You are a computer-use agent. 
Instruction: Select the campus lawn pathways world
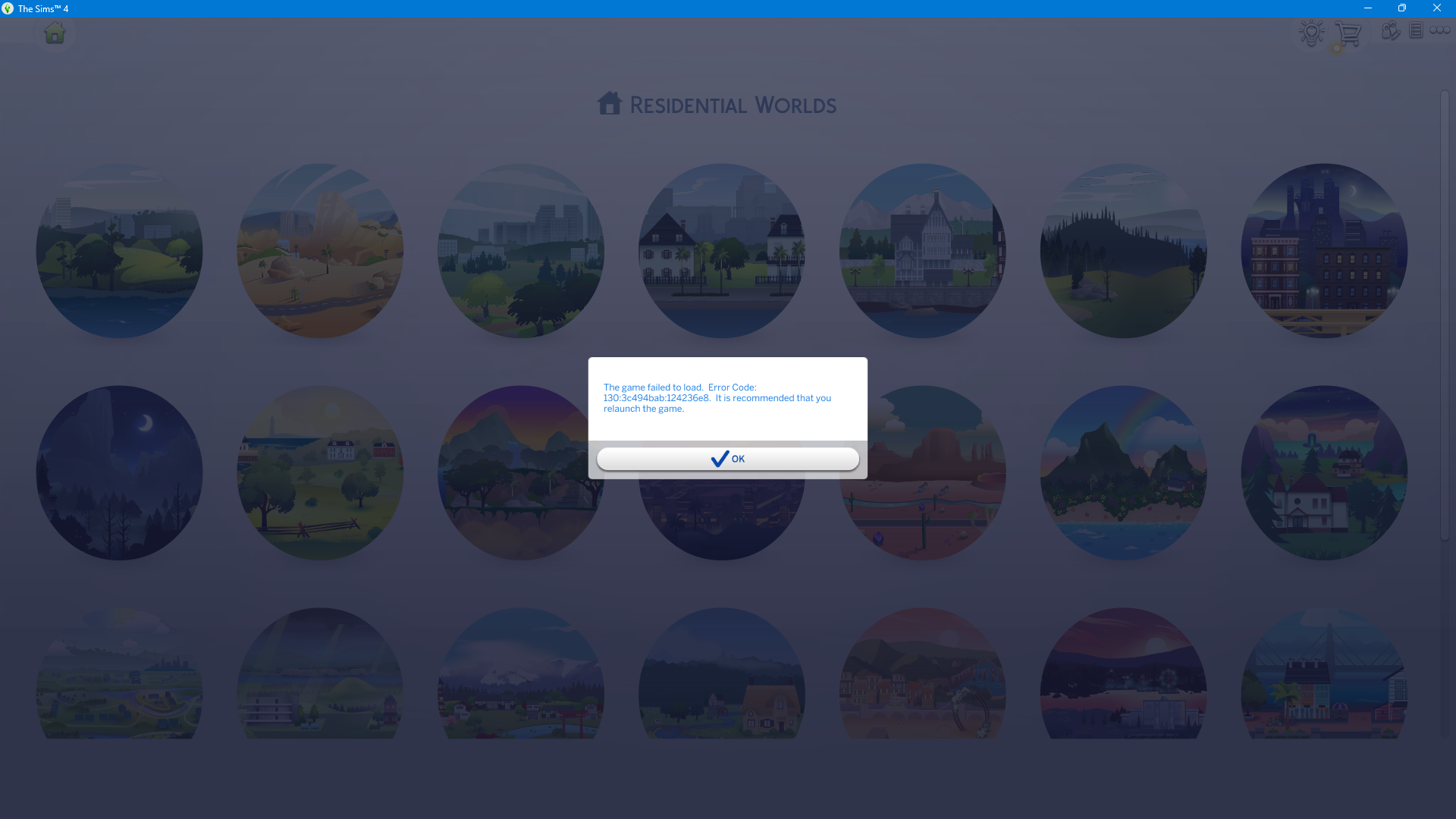pyautogui.click(x=119, y=673)
